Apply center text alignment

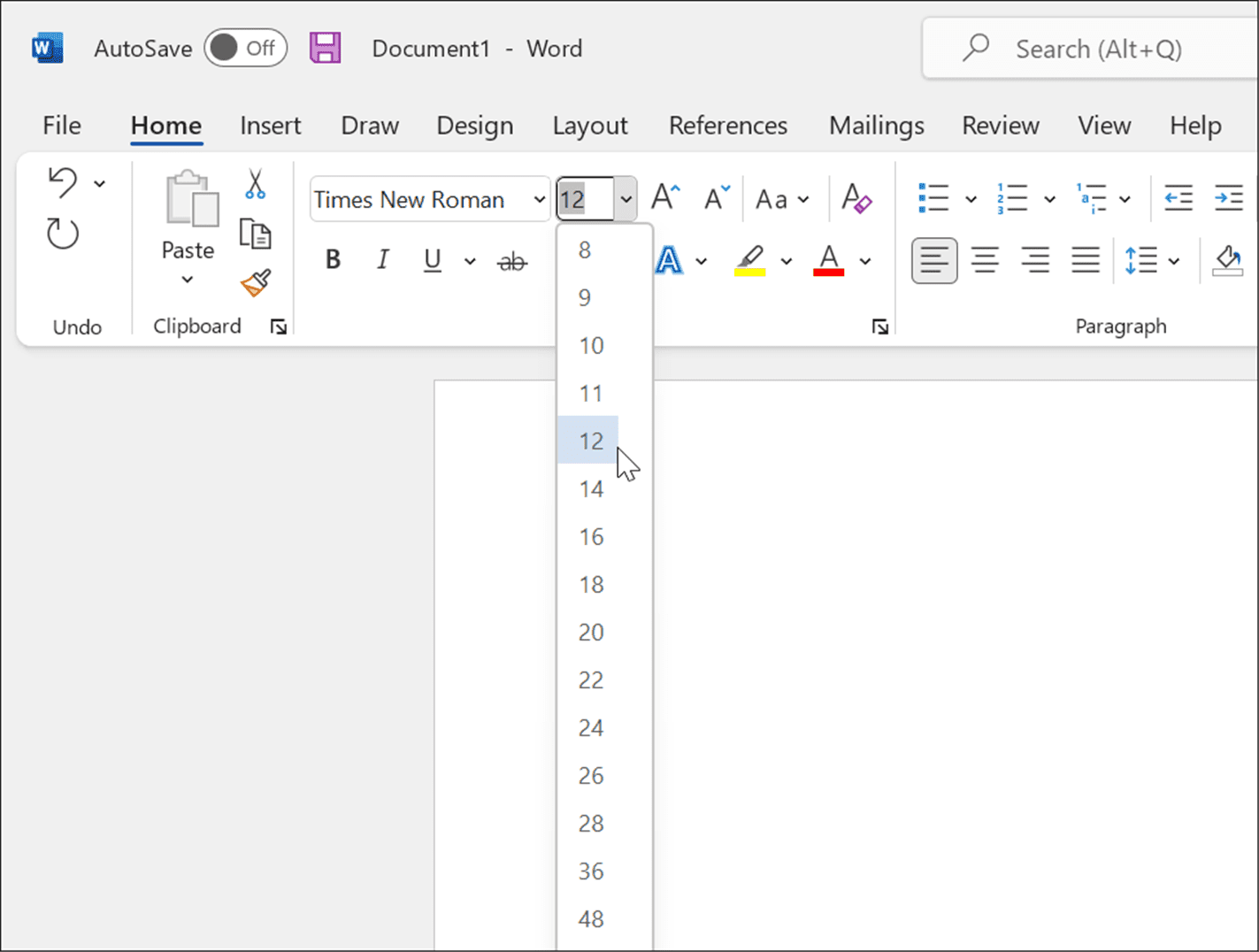[985, 260]
